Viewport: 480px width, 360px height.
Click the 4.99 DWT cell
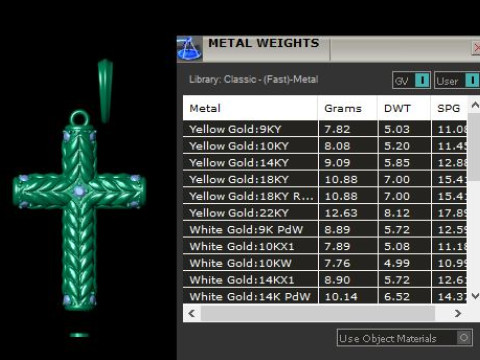[404, 263]
